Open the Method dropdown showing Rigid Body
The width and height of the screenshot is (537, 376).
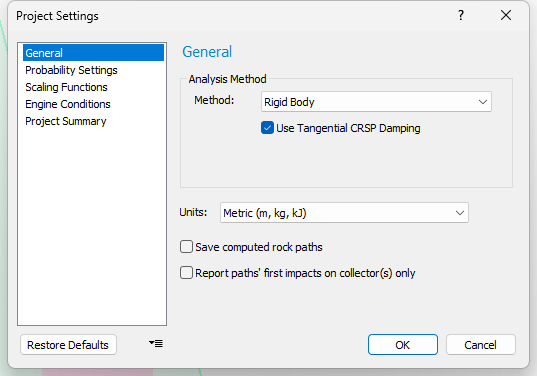pyautogui.click(x=376, y=102)
